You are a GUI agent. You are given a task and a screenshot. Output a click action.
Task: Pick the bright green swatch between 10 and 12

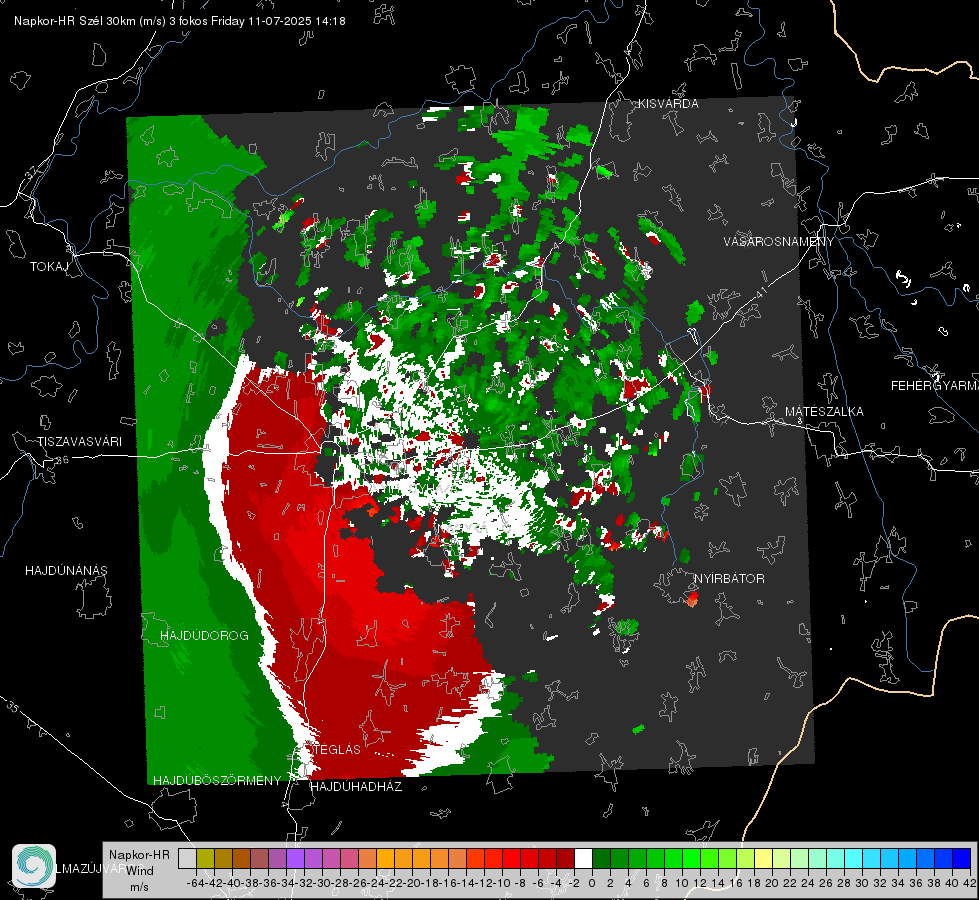[x=691, y=859]
